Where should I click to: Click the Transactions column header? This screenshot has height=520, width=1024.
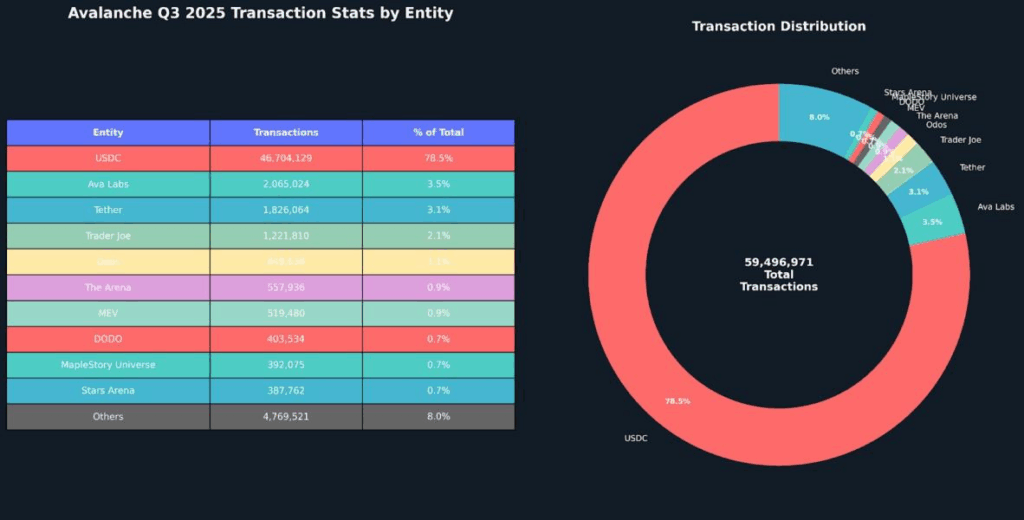pyautogui.click(x=286, y=132)
